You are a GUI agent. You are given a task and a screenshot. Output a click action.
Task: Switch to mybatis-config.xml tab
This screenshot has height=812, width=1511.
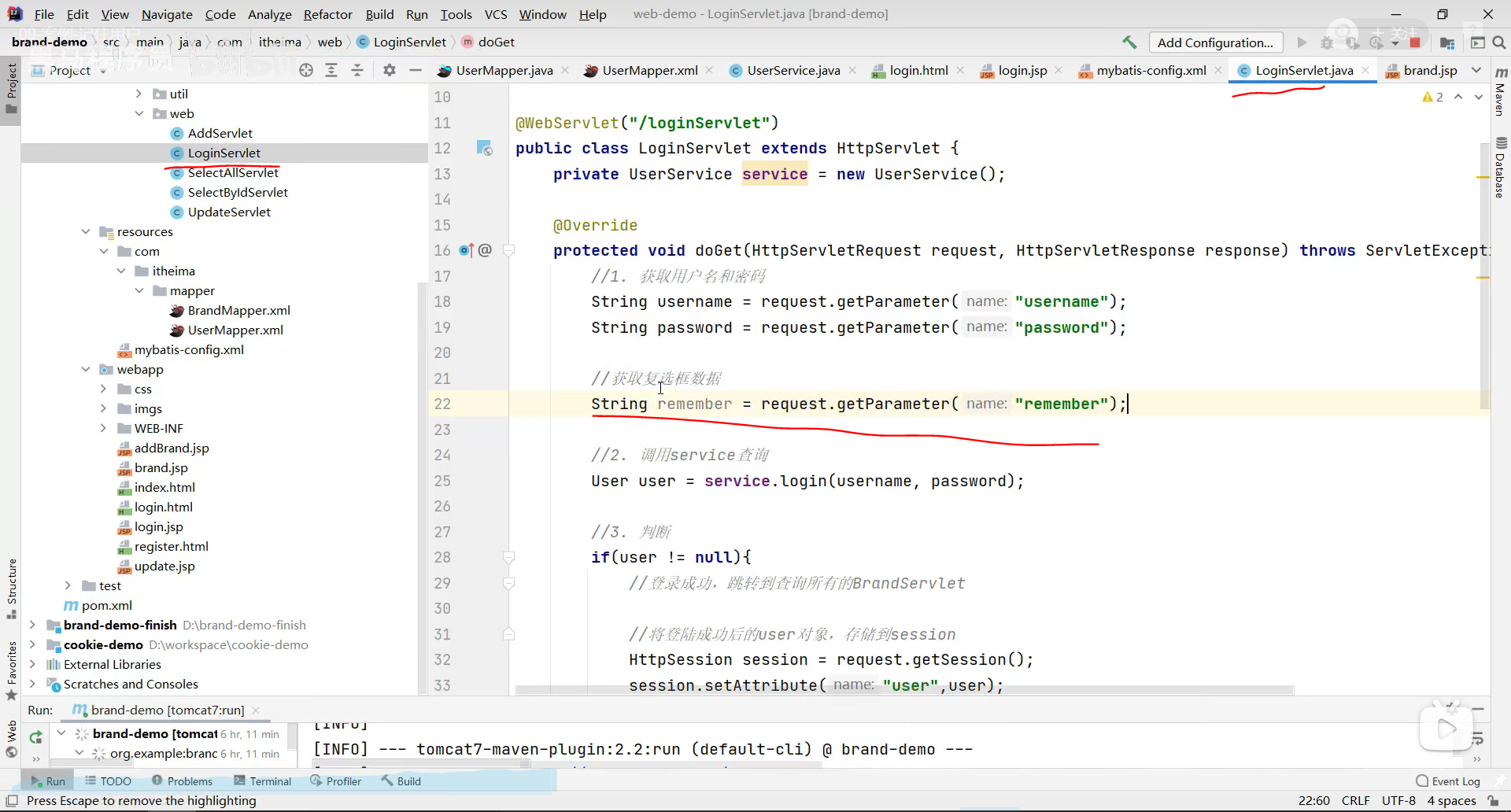(x=1151, y=70)
